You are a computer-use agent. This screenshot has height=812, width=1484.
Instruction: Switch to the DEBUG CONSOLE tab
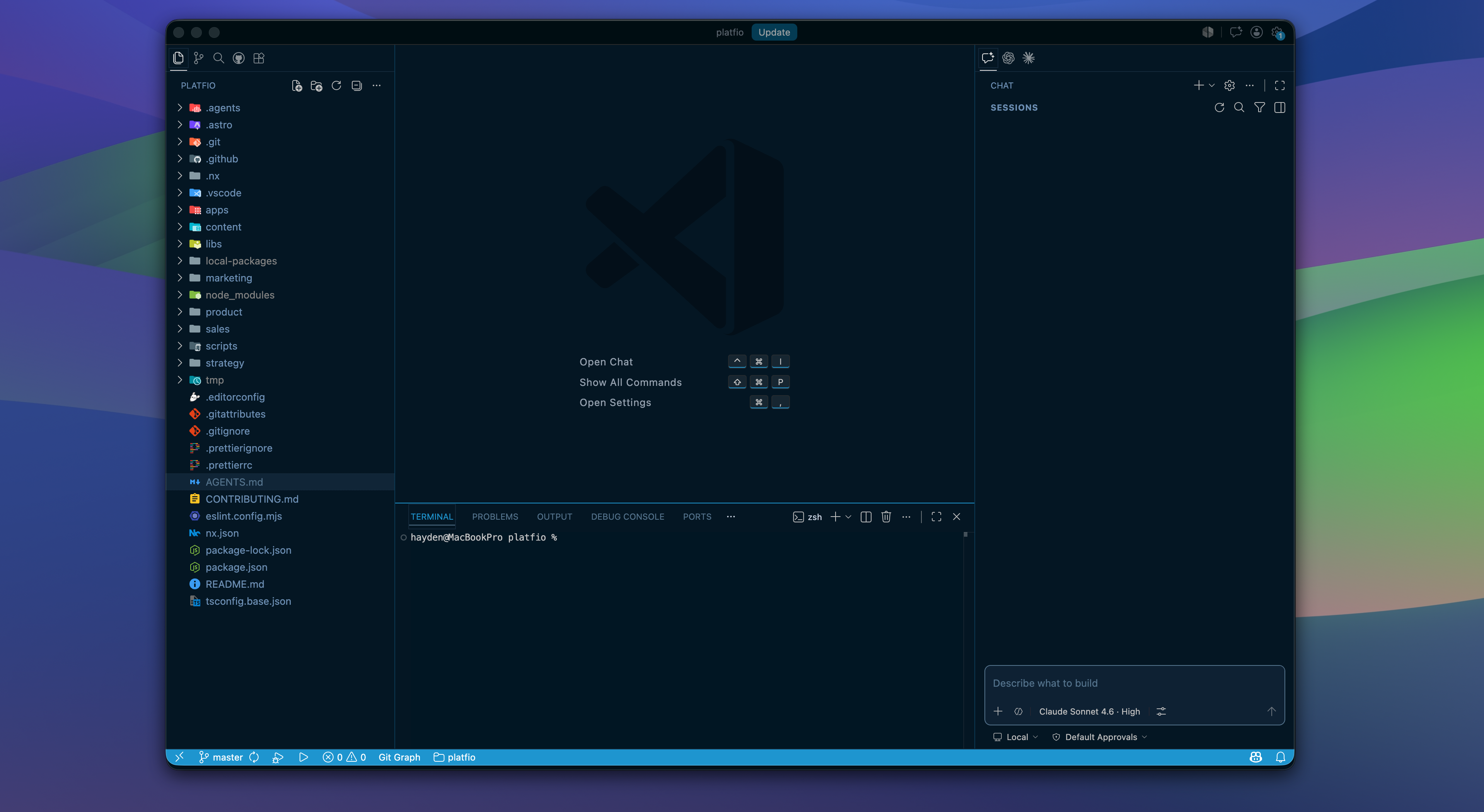click(628, 517)
